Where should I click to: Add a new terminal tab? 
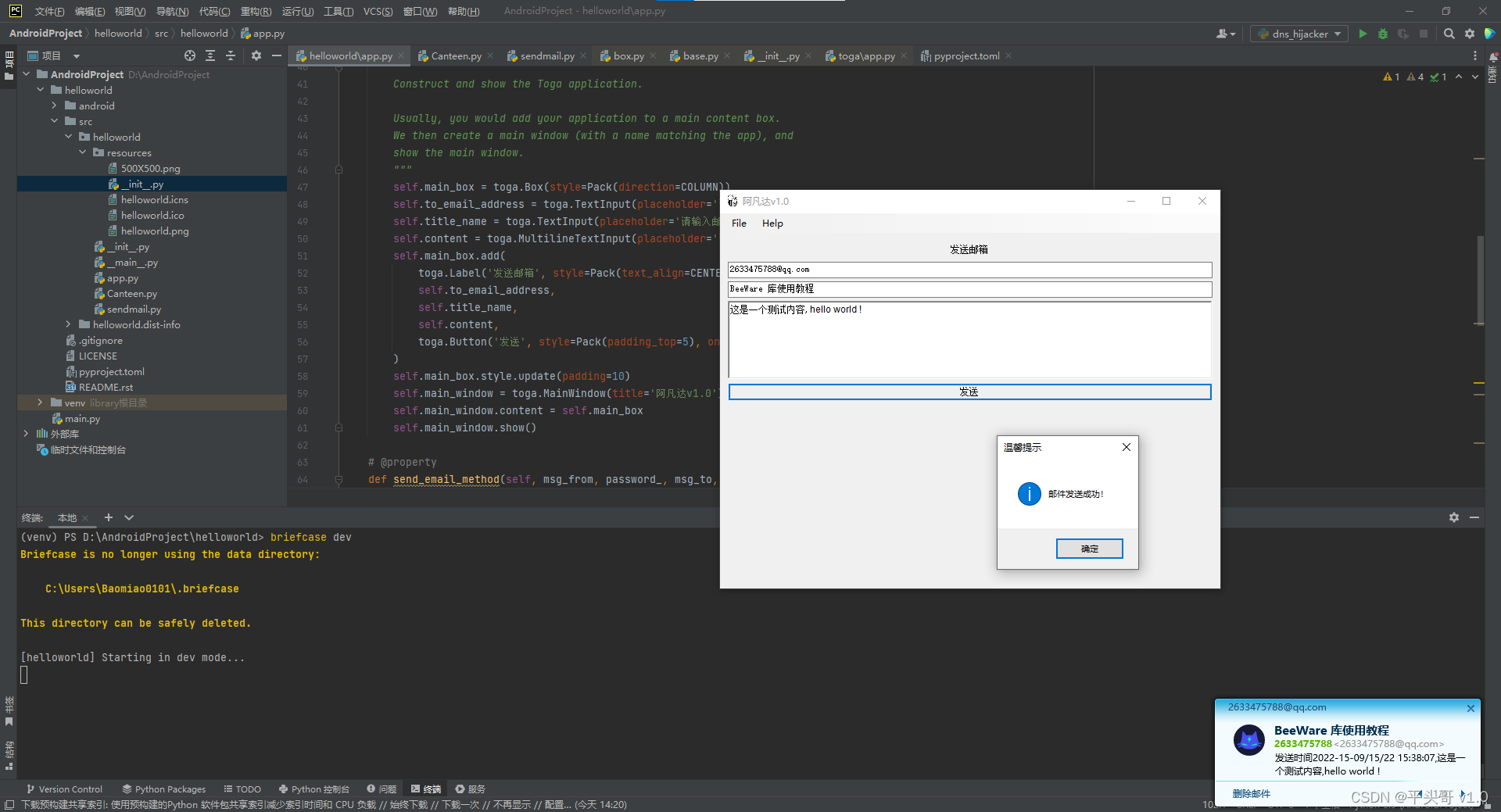pyautogui.click(x=109, y=517)
